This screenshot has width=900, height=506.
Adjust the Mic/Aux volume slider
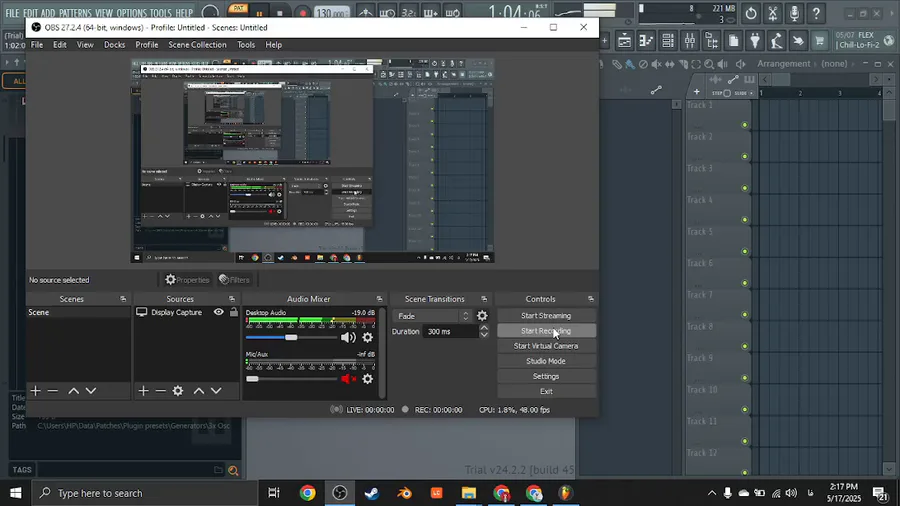(291, 379)
